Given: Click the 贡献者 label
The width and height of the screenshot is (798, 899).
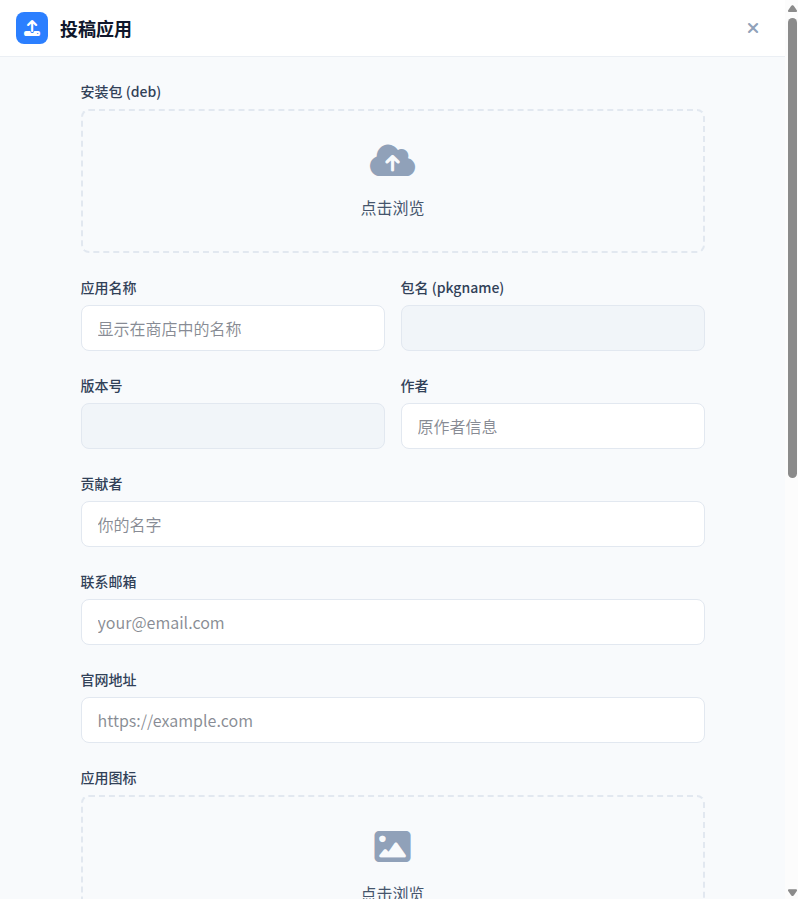Looking at the screenshot, I should click(x=101, y=484).
